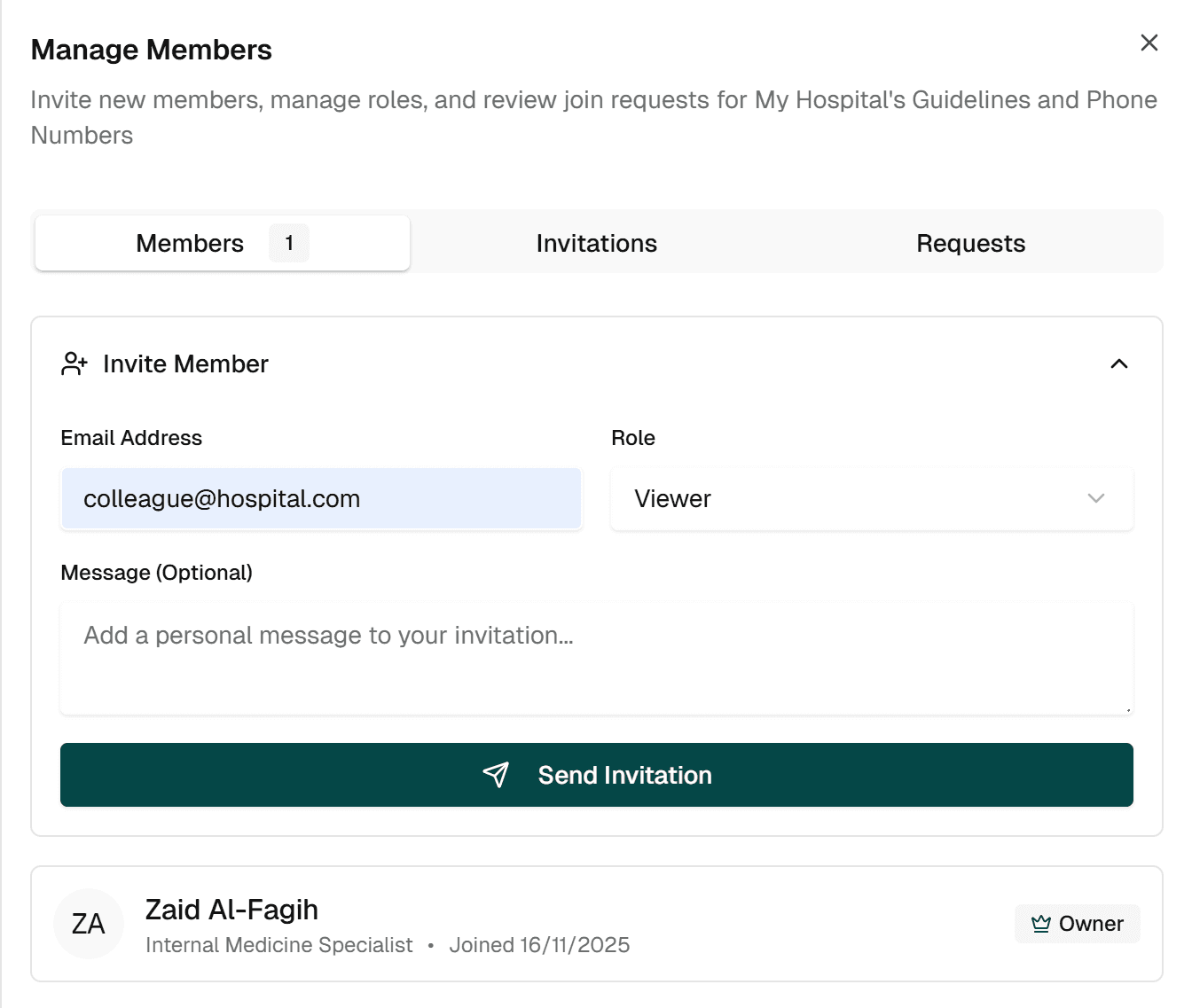Click the member count badge
This screenshot has height=1008, width=1192.
[289, 243]
